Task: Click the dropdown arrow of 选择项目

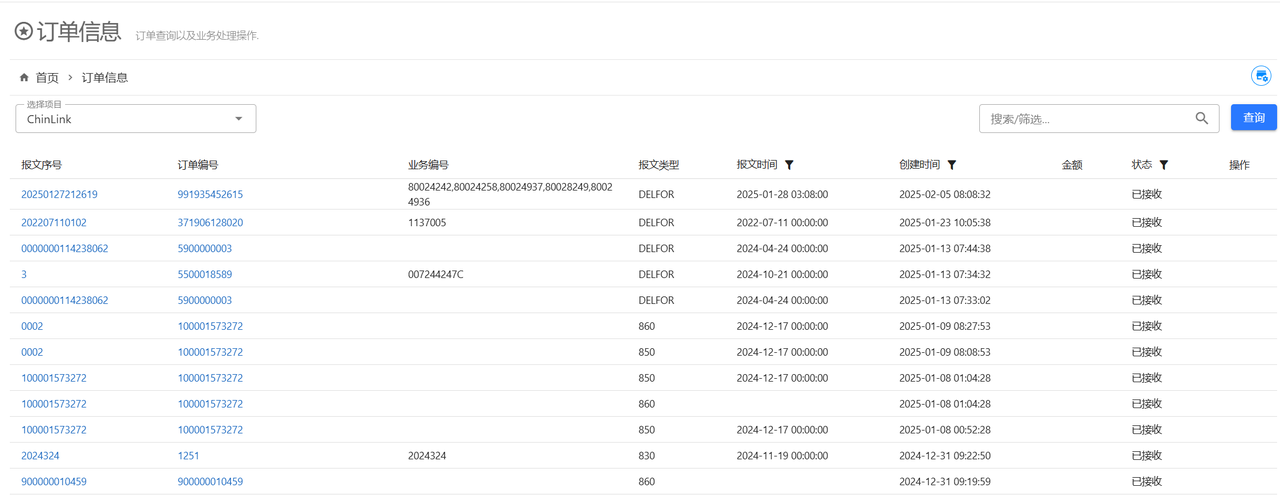Action: (239, 119)
